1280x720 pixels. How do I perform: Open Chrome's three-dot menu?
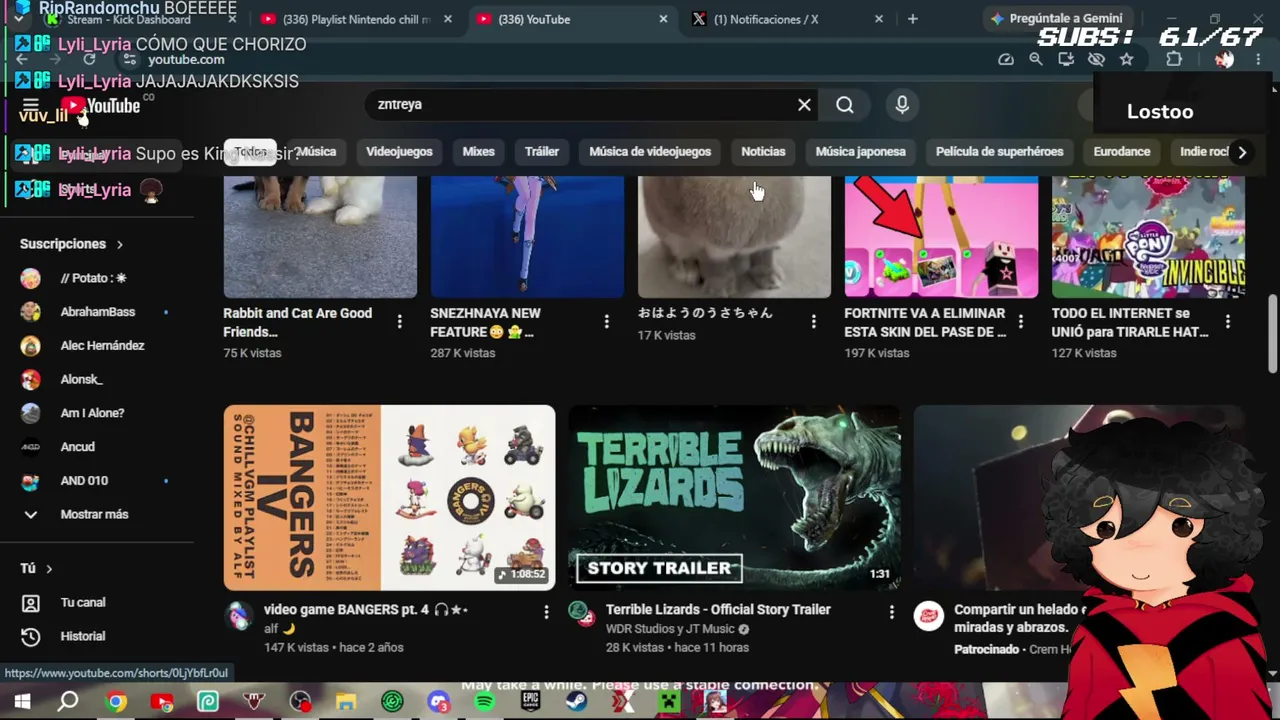pyautogui.click(x=1258, y=60)
